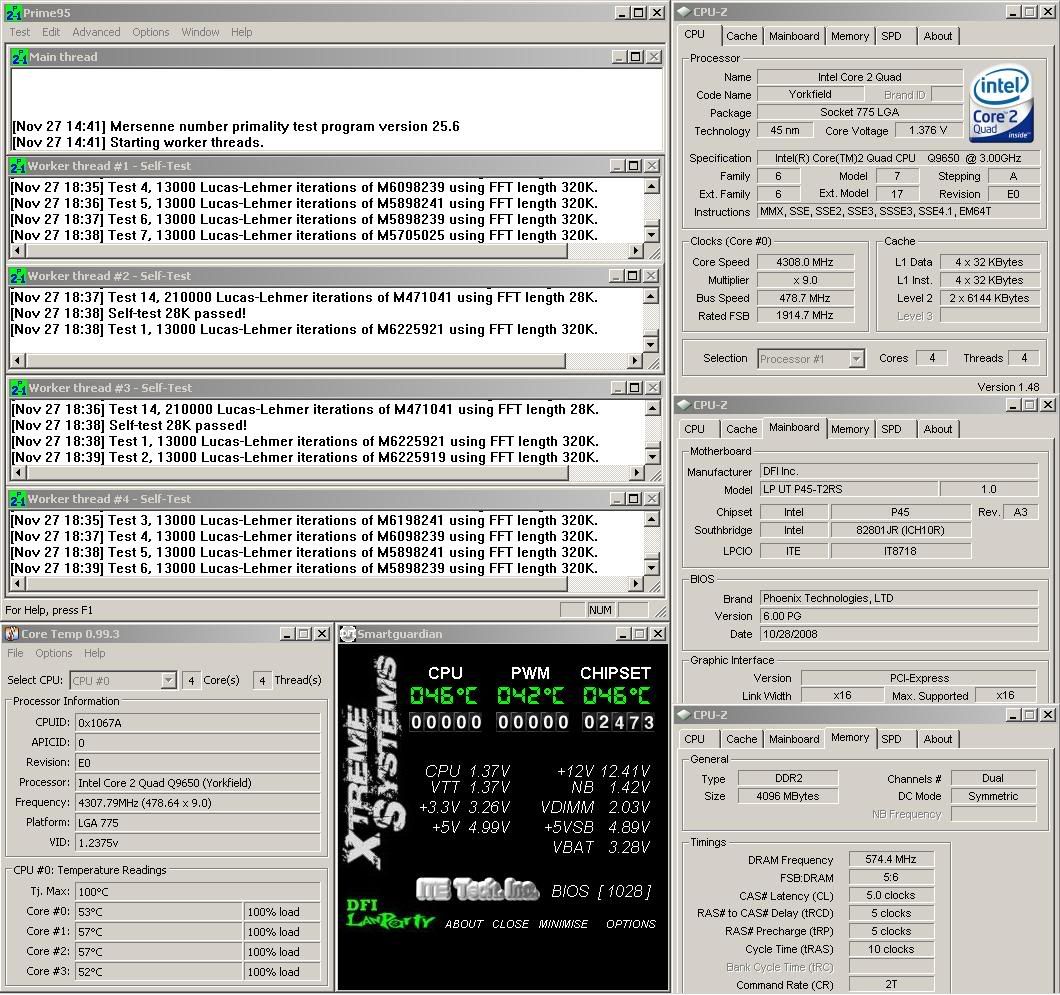Click the CPUID field 0x1067A
1060x995 pixels.
coord(197,723)
